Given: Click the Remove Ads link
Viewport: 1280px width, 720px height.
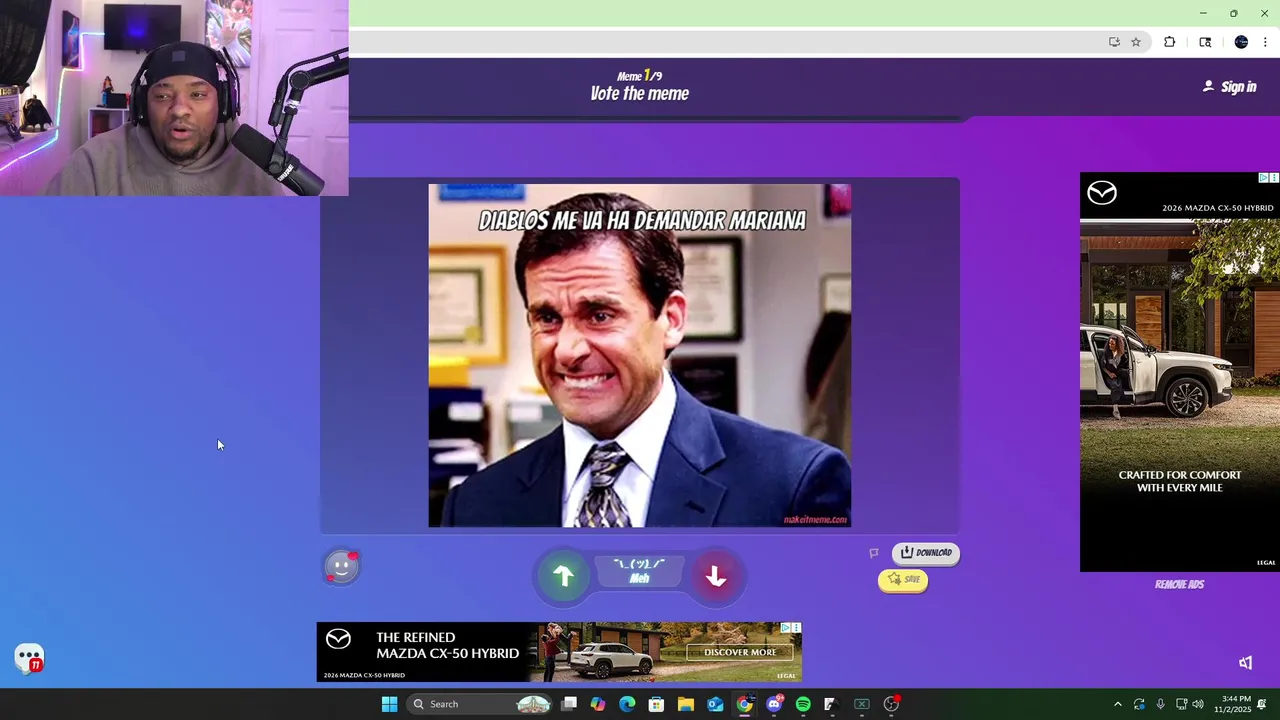Looking at the screenshot, I should pos(1179,585).
